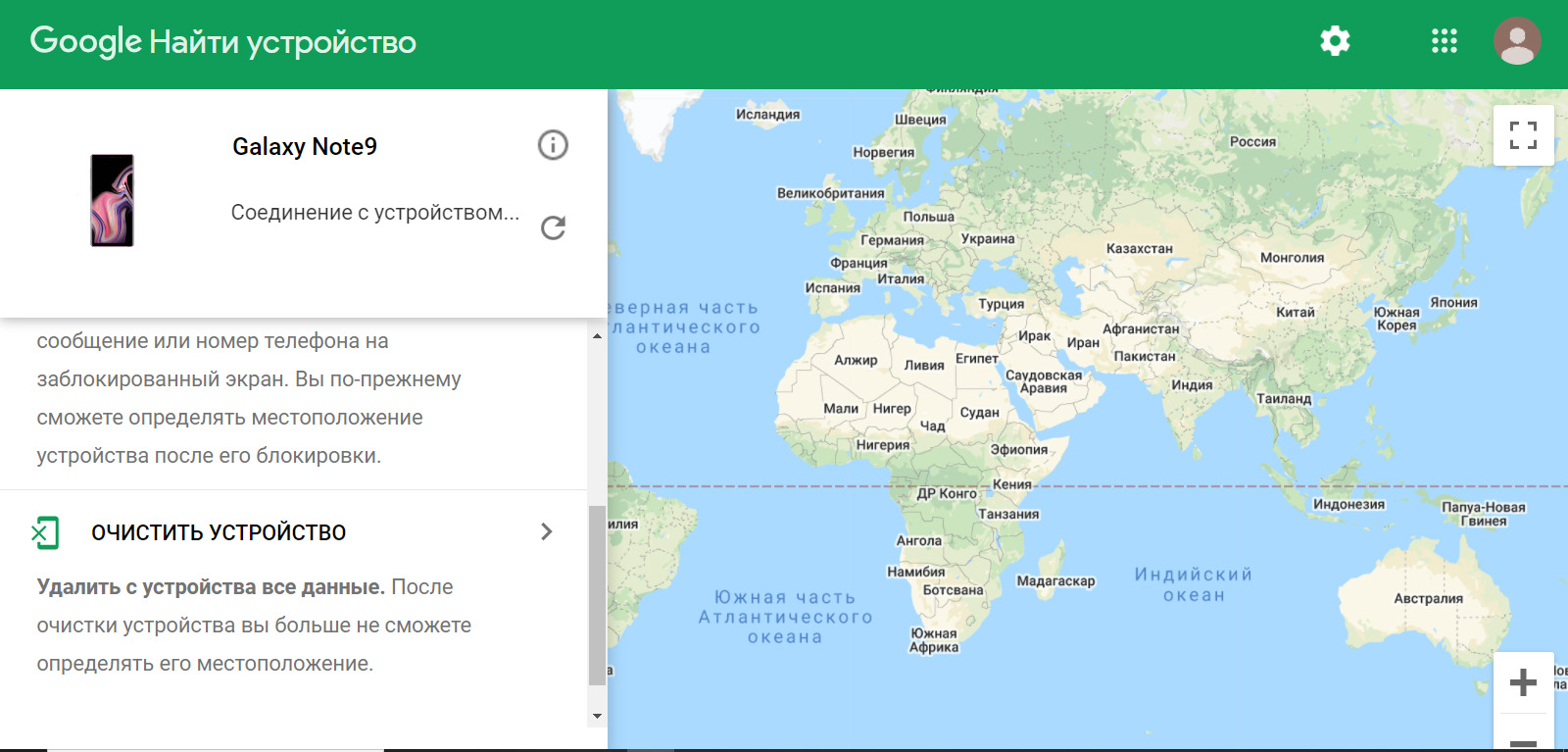Viewport: 1568px width, 752px height.
Task: Click the sidebar scrollbar down arrow
Action: pos(597,716)
